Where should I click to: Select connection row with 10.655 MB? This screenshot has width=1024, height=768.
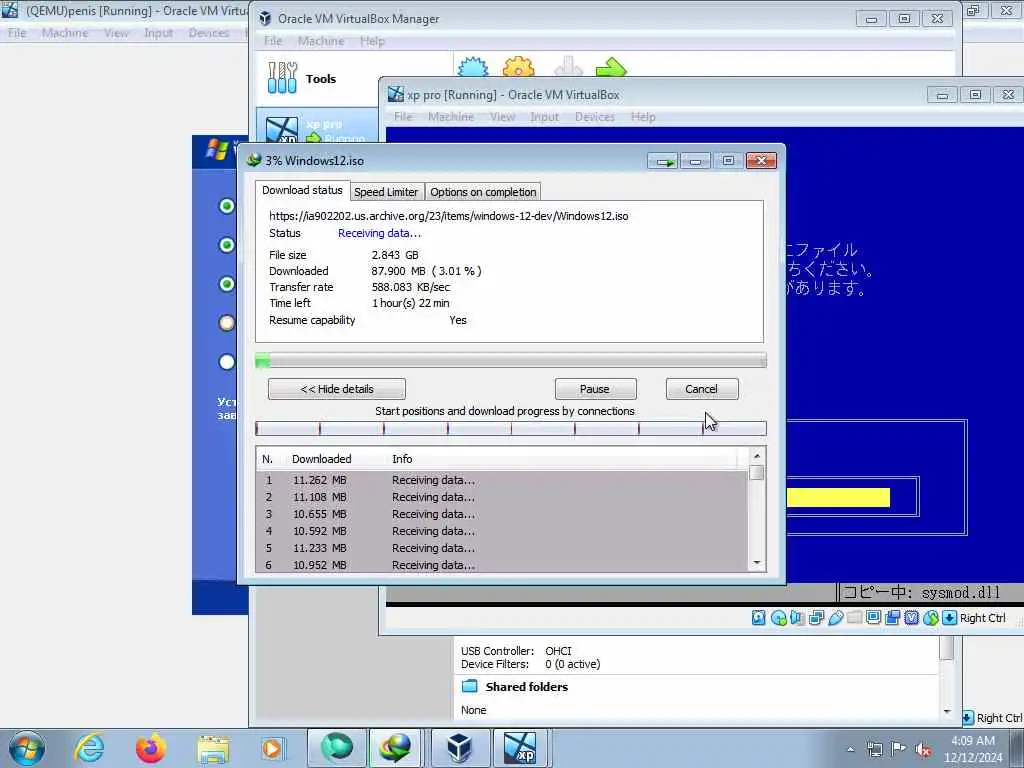[x=502, y=514]
